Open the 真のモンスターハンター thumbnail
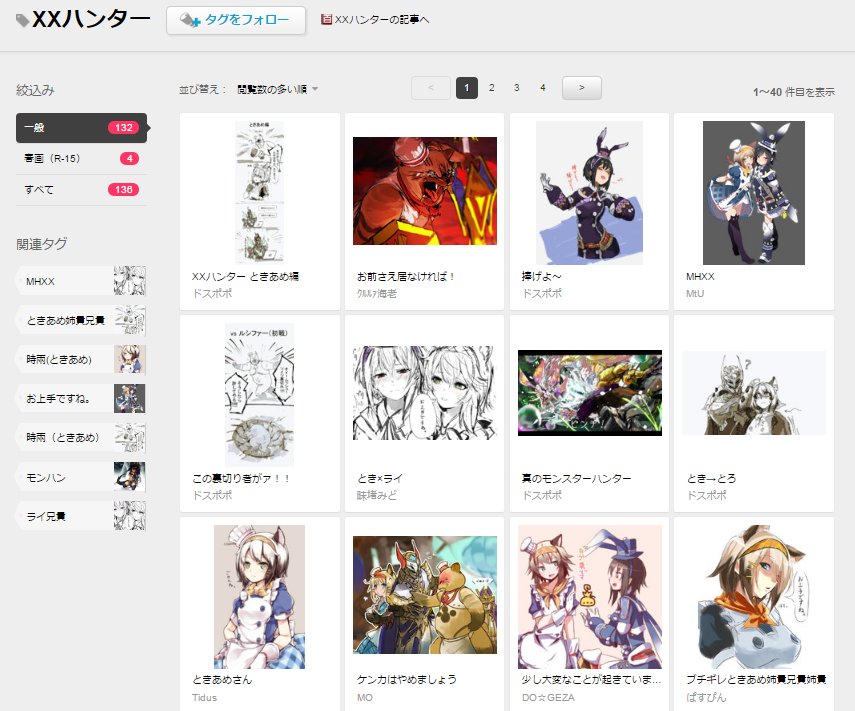Viewport: 855px width, 711px height. pyautogui.click(x=589, y=393)
